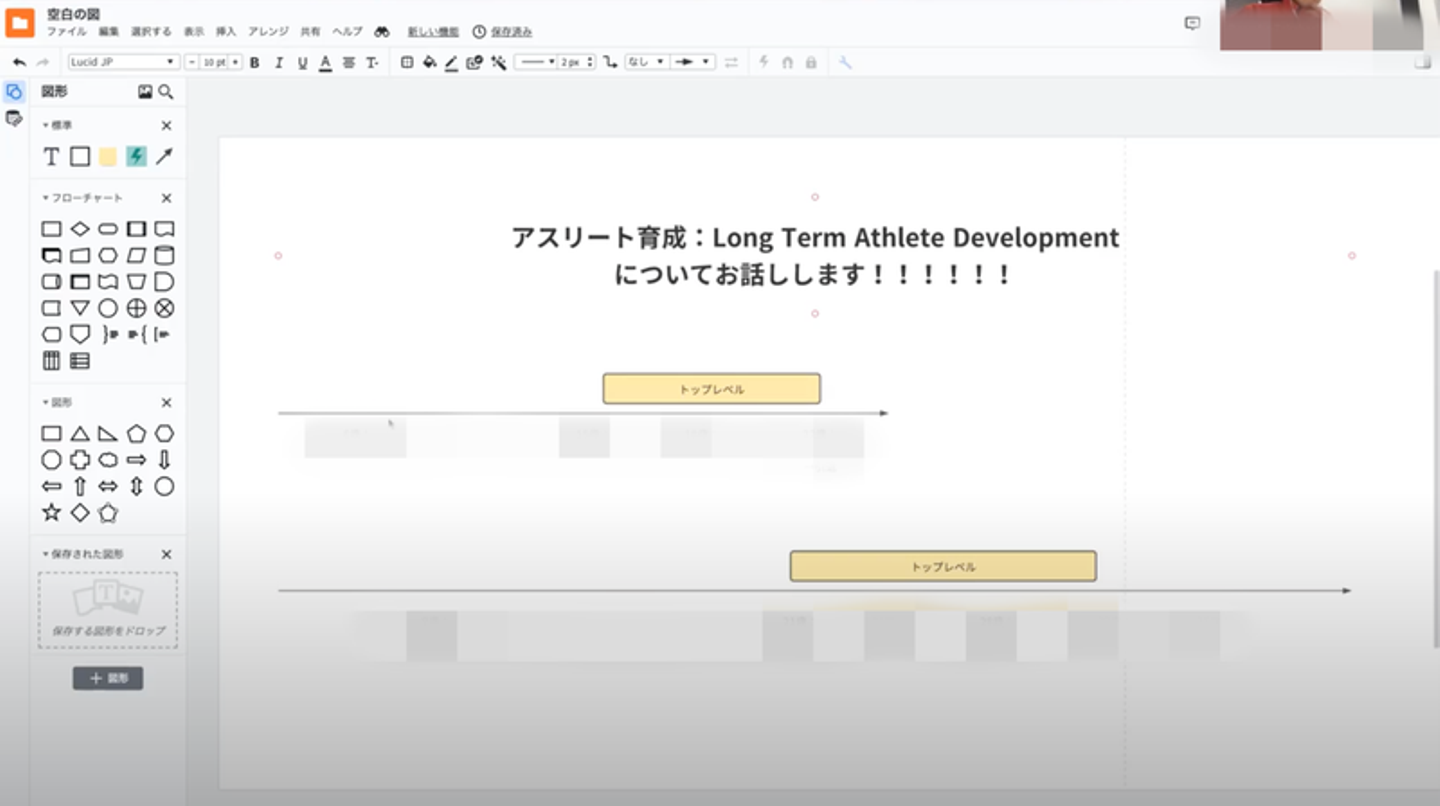The height and width of the screenshot is (806, 1440).
Task: Open the ファイル menu
Action: click(x=67, y=32)
